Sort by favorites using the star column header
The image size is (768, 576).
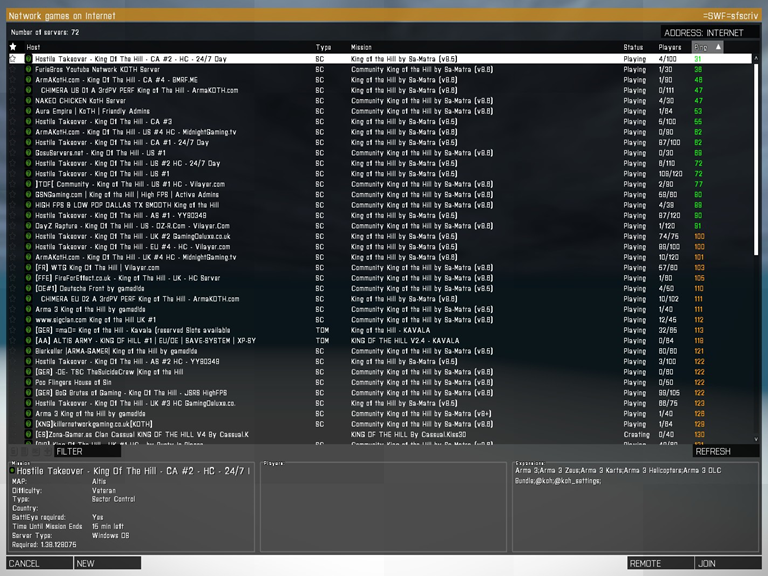(x=13, y=47)
